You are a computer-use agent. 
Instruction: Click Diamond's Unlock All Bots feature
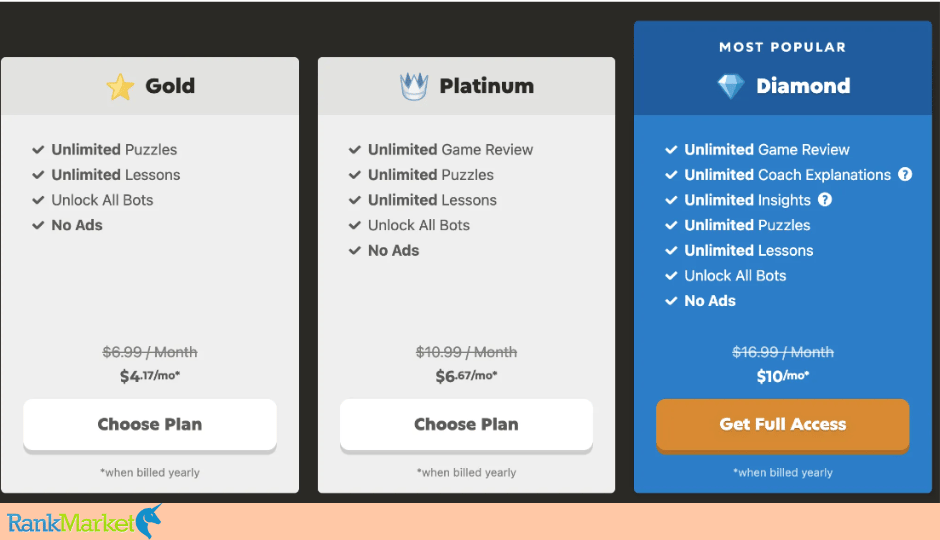click(735, 275)
